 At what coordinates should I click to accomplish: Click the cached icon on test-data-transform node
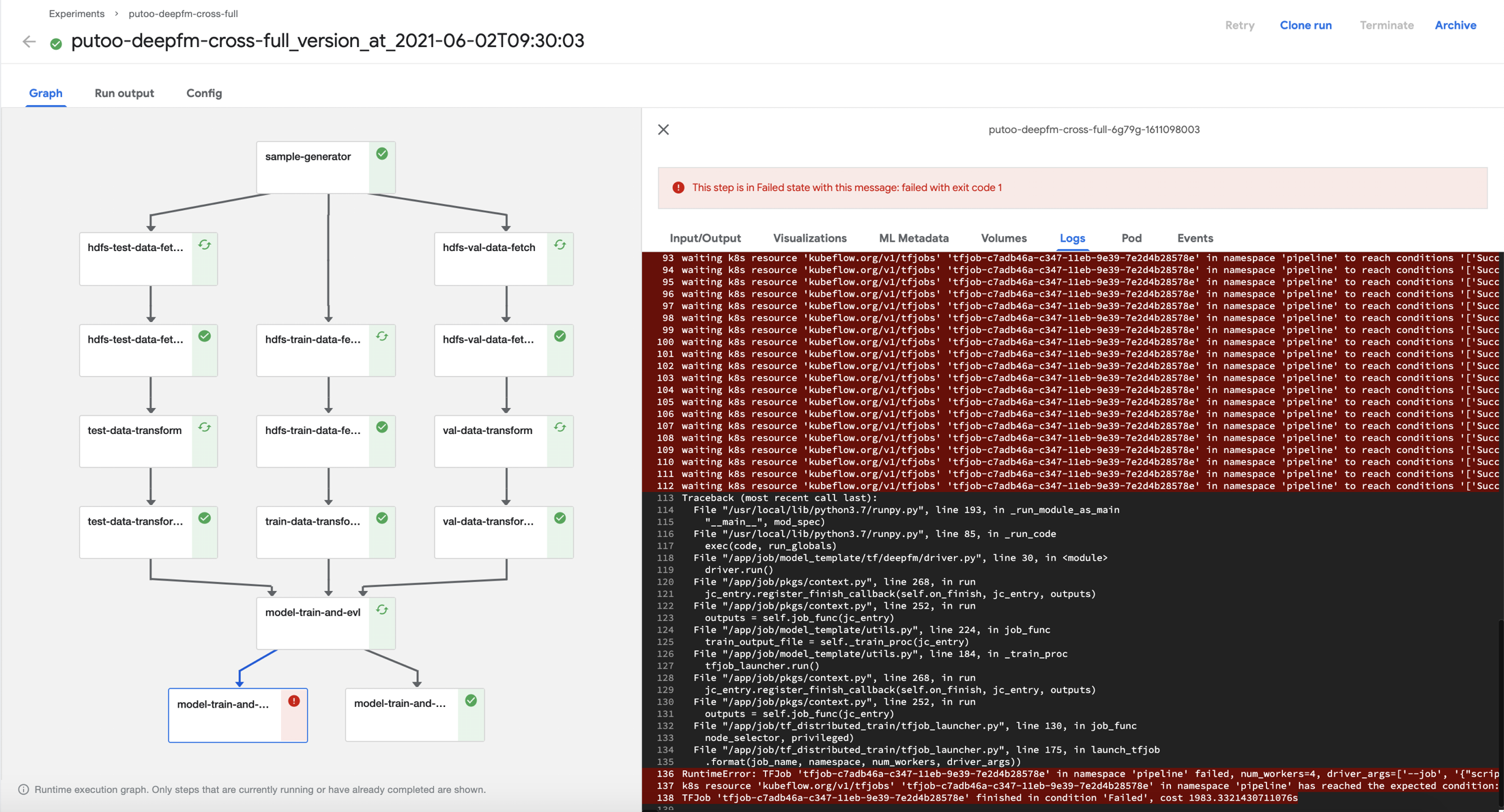205,428
